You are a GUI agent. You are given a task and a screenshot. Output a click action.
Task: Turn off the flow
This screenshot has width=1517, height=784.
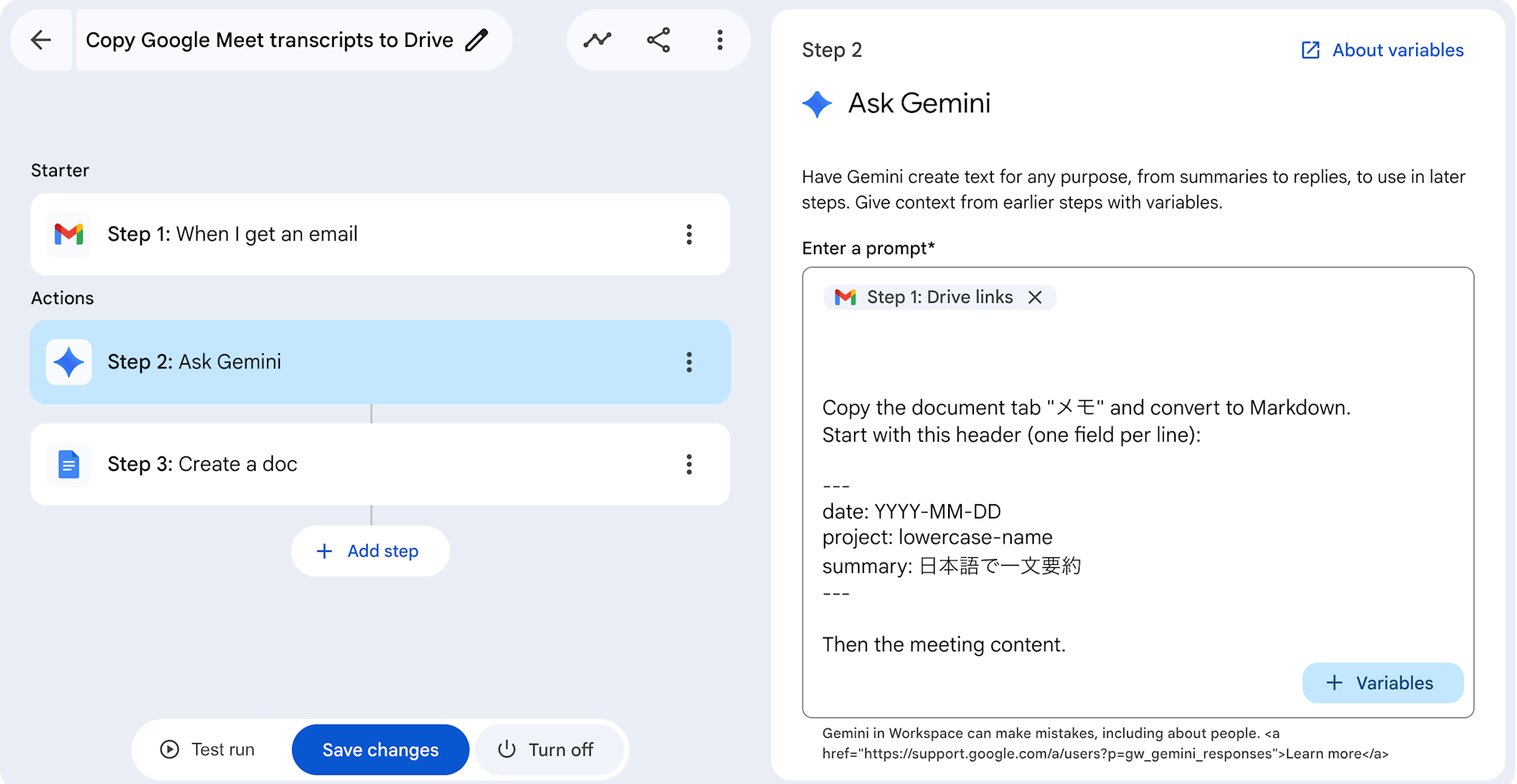click(546, 750)
